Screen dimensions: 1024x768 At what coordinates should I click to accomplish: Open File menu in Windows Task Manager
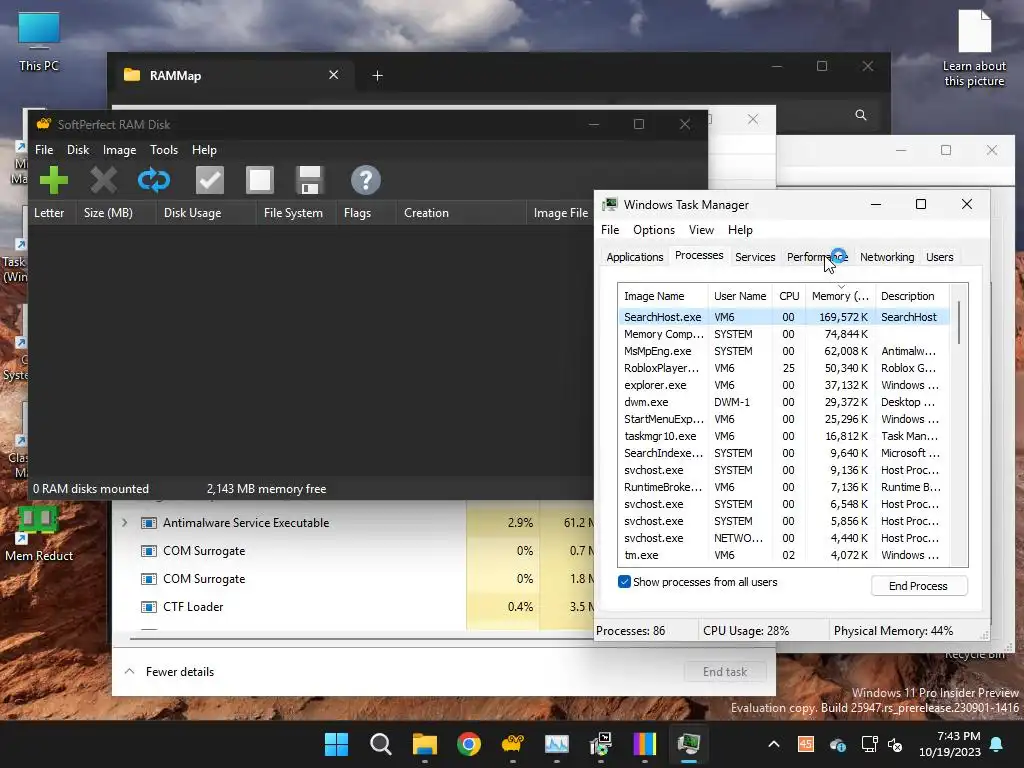[x=610, y=230]
